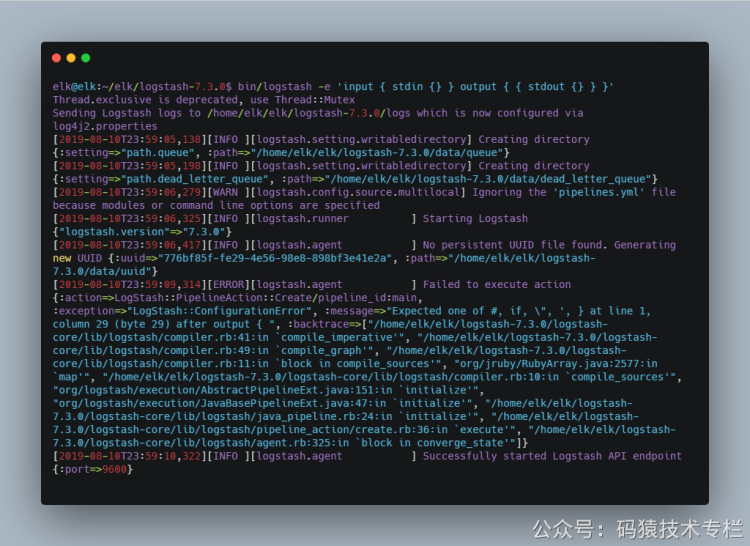
Task: Click the 'Failed to execute action' message
Action: coord(497,285)
